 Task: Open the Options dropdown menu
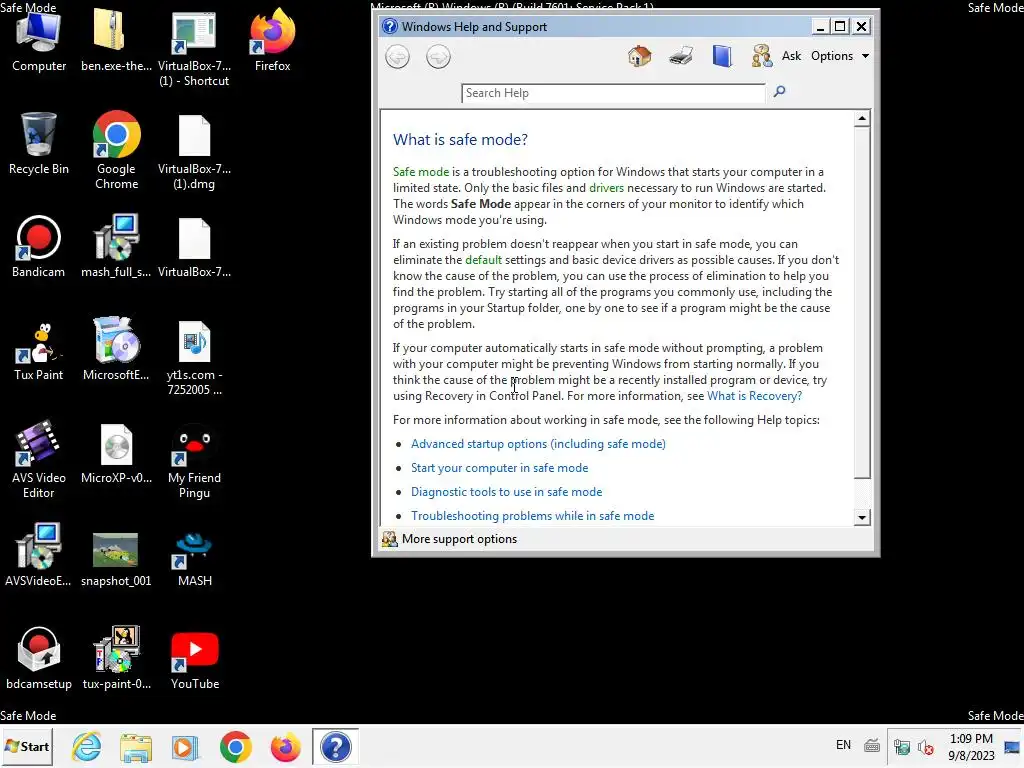click(x=839, y=56)
